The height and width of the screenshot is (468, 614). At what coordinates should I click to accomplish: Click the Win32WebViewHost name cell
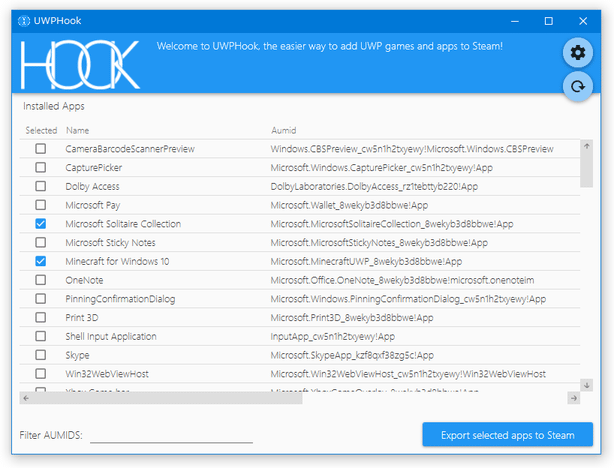pyautogui.click(x=107, y=374)
